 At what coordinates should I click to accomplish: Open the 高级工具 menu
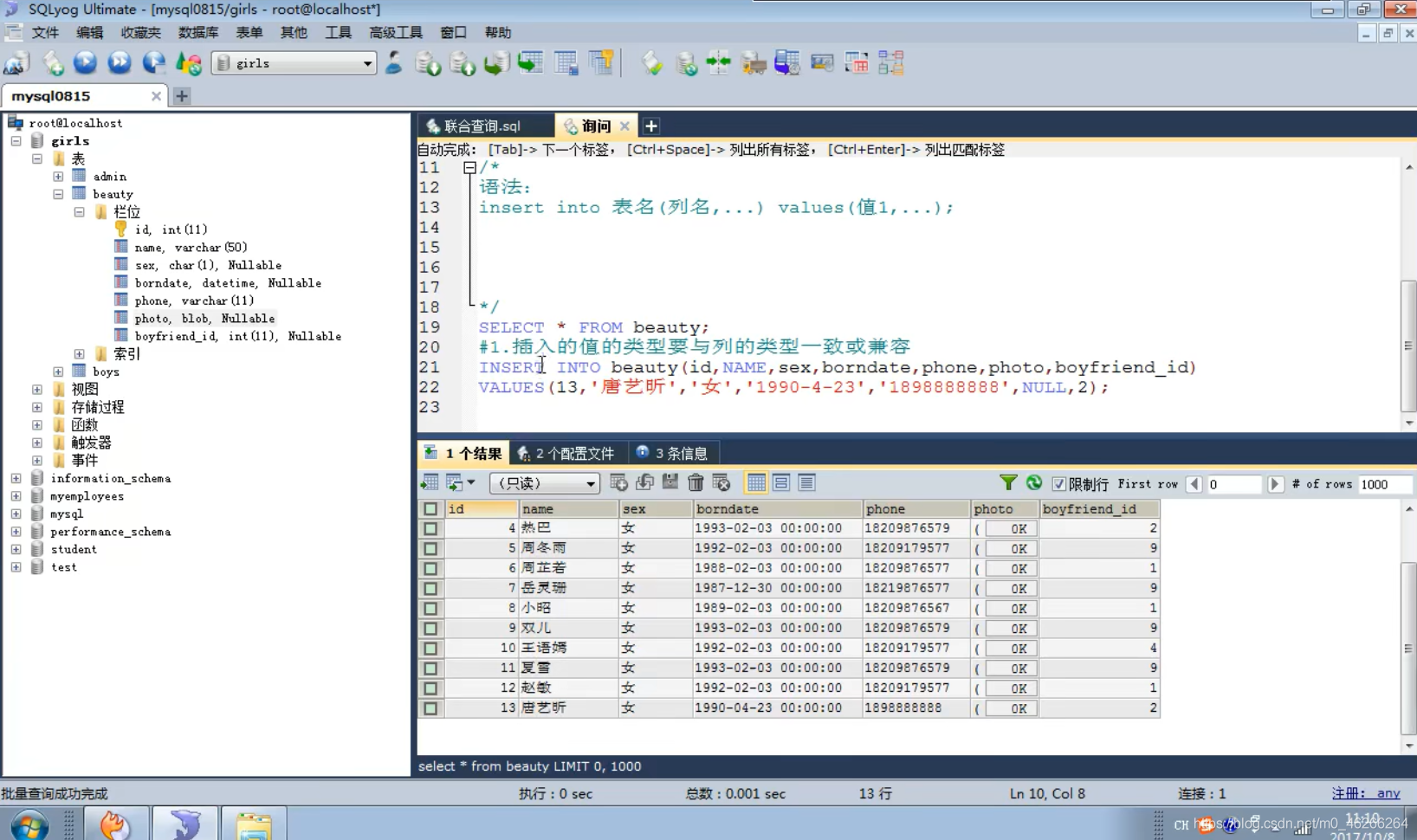coord(395,32)
